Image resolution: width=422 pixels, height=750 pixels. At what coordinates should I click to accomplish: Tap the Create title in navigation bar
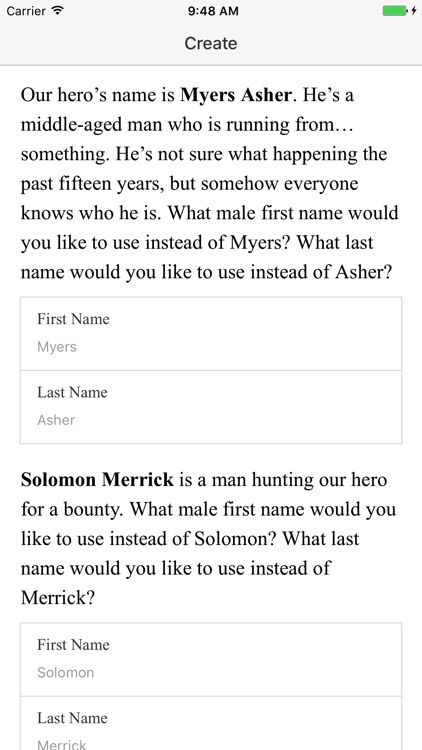(x=211, y=43)
